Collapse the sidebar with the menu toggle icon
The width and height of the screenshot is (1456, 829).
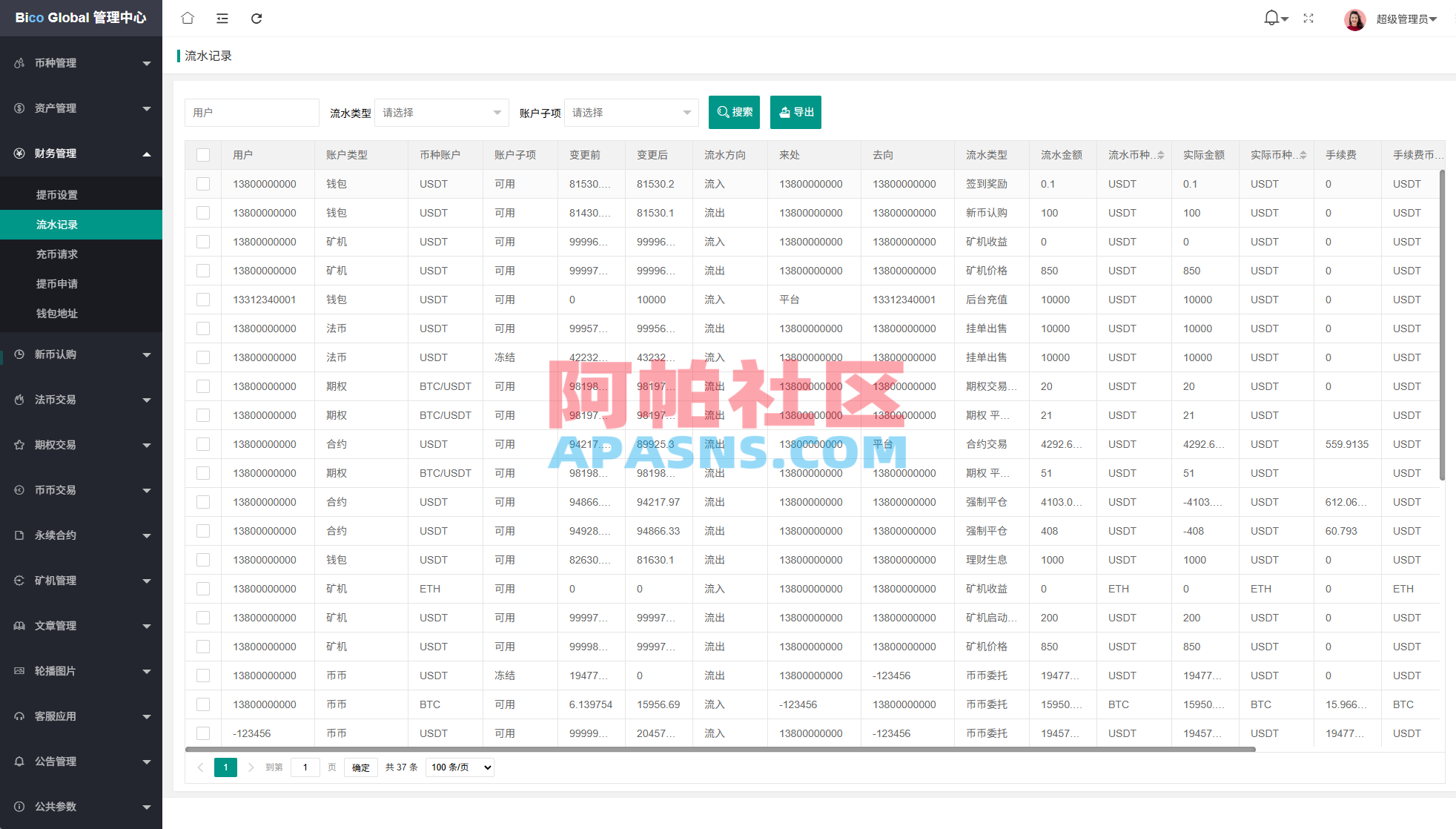pos(222,18)
